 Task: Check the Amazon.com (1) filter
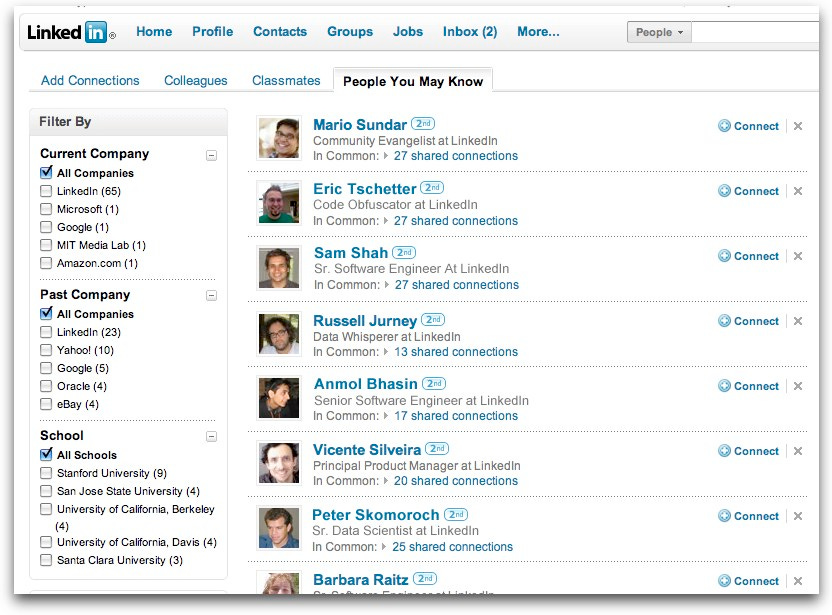point(46,263)
